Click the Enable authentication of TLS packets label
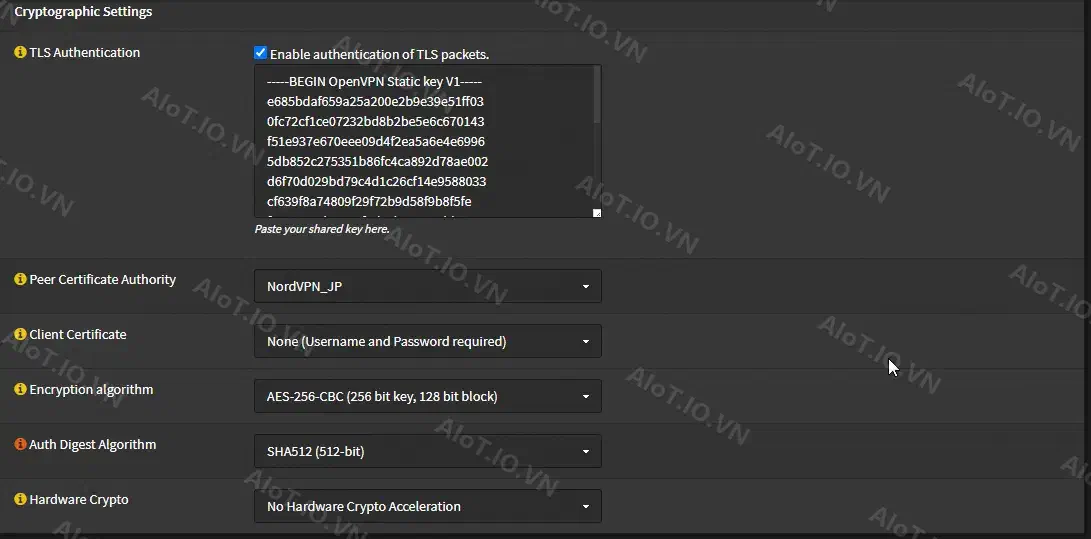The image size is (1091, 539). 379,54
